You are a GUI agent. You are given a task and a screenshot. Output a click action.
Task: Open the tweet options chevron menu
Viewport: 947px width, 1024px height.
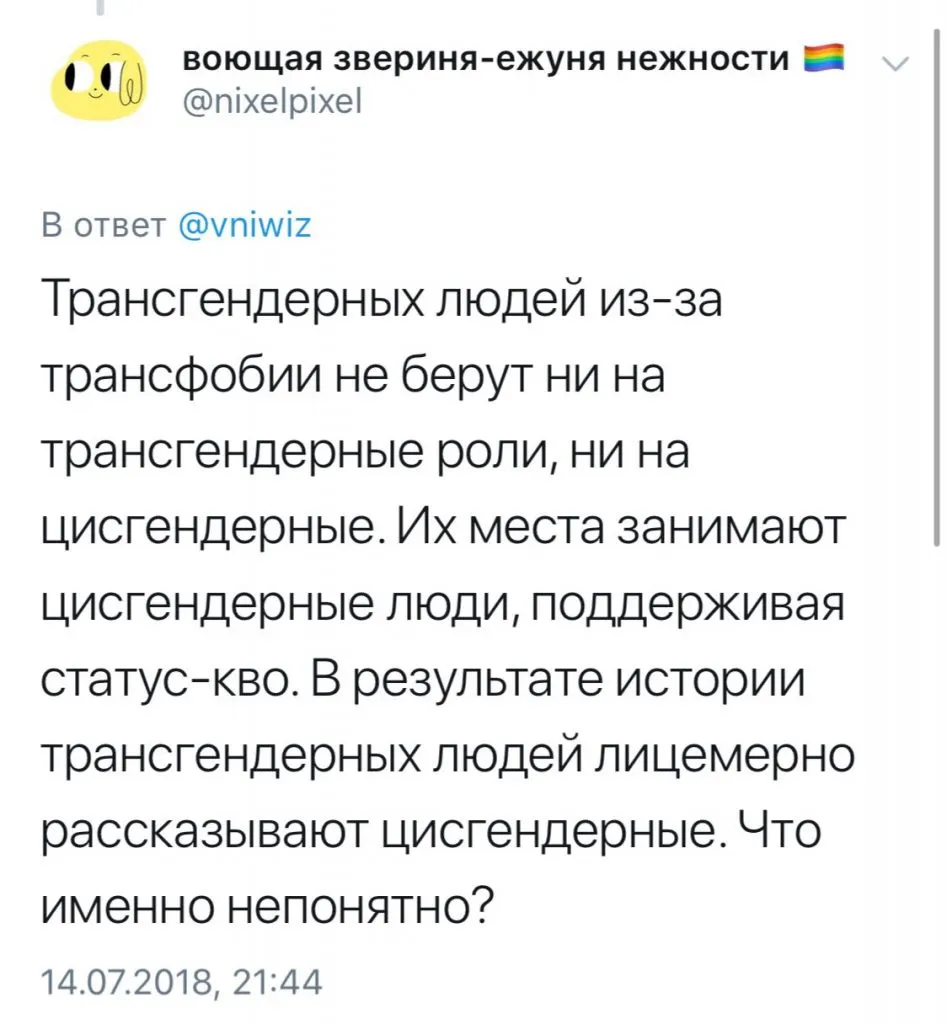[896, 62]
